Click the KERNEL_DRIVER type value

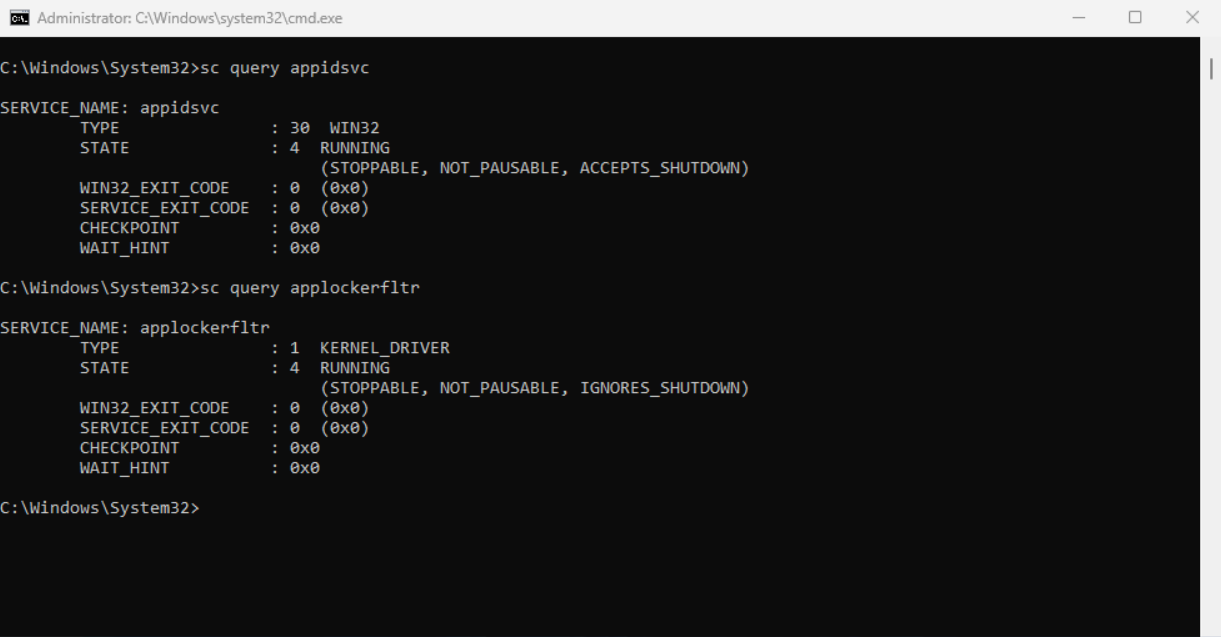(384, 348)
